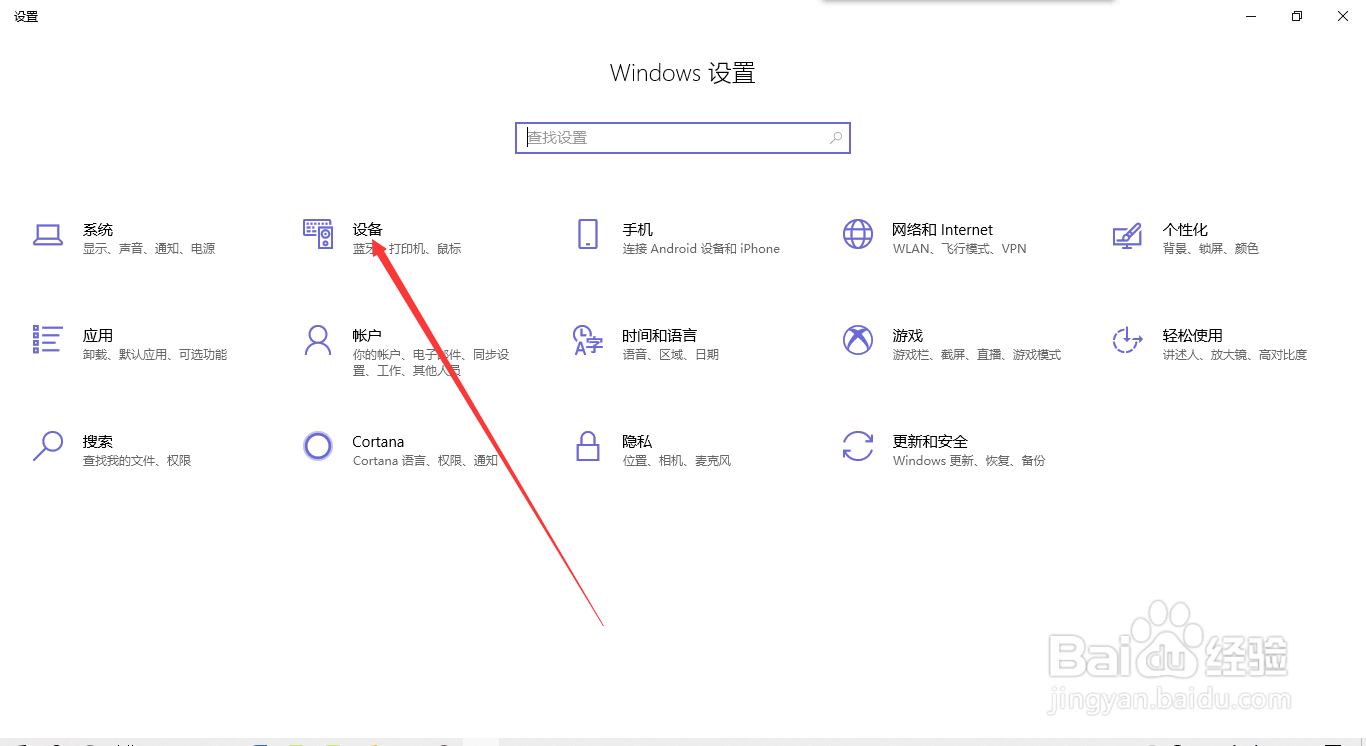This screenshot has height=746, width=1366.
Task: Select the 更新和安全 category title
Action: tap(930, 441)
